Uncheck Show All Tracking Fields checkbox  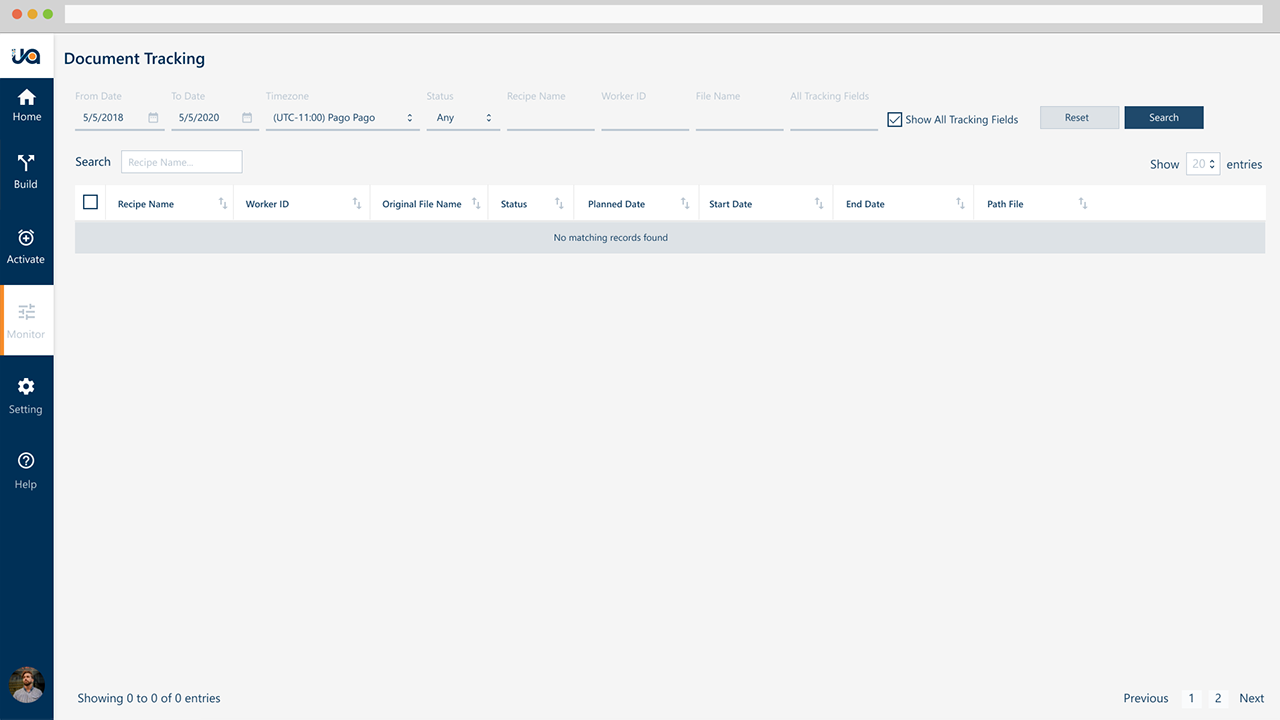click(x=895, y=120)
